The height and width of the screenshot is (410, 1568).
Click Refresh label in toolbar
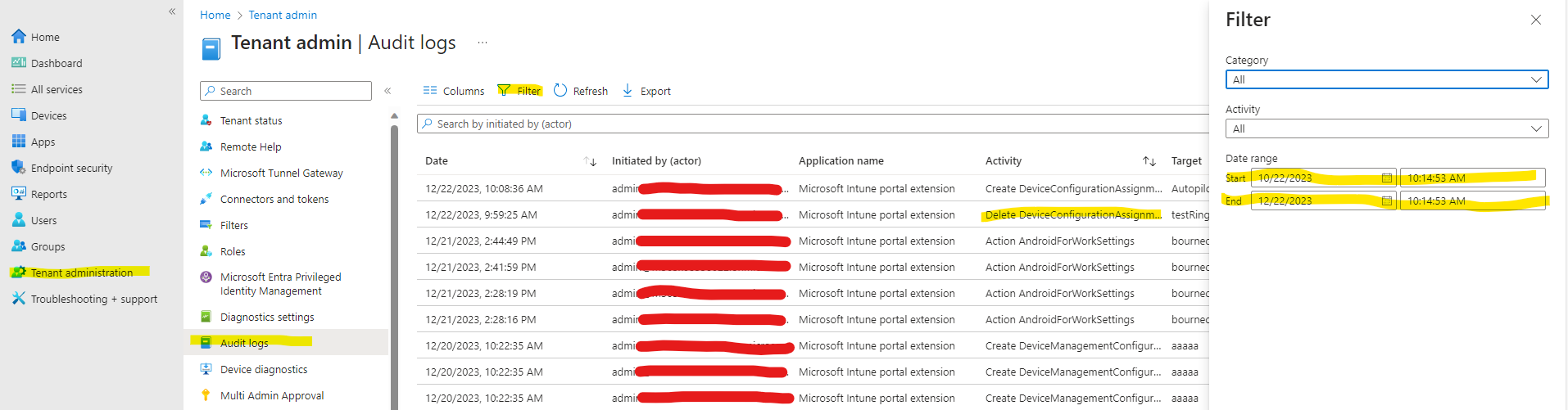(591, 91)
